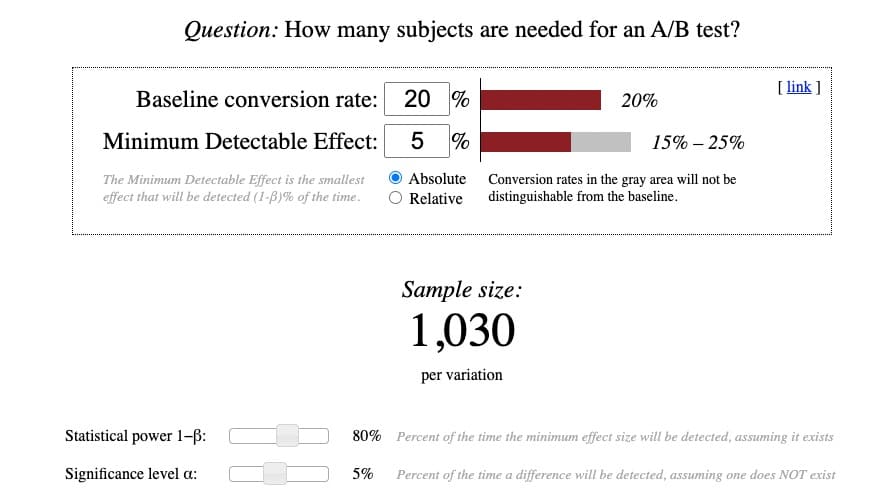Viewport: 887px width, 501px height.
Task: Click the red portion of effect bar
Action: (x=526, y=142)
